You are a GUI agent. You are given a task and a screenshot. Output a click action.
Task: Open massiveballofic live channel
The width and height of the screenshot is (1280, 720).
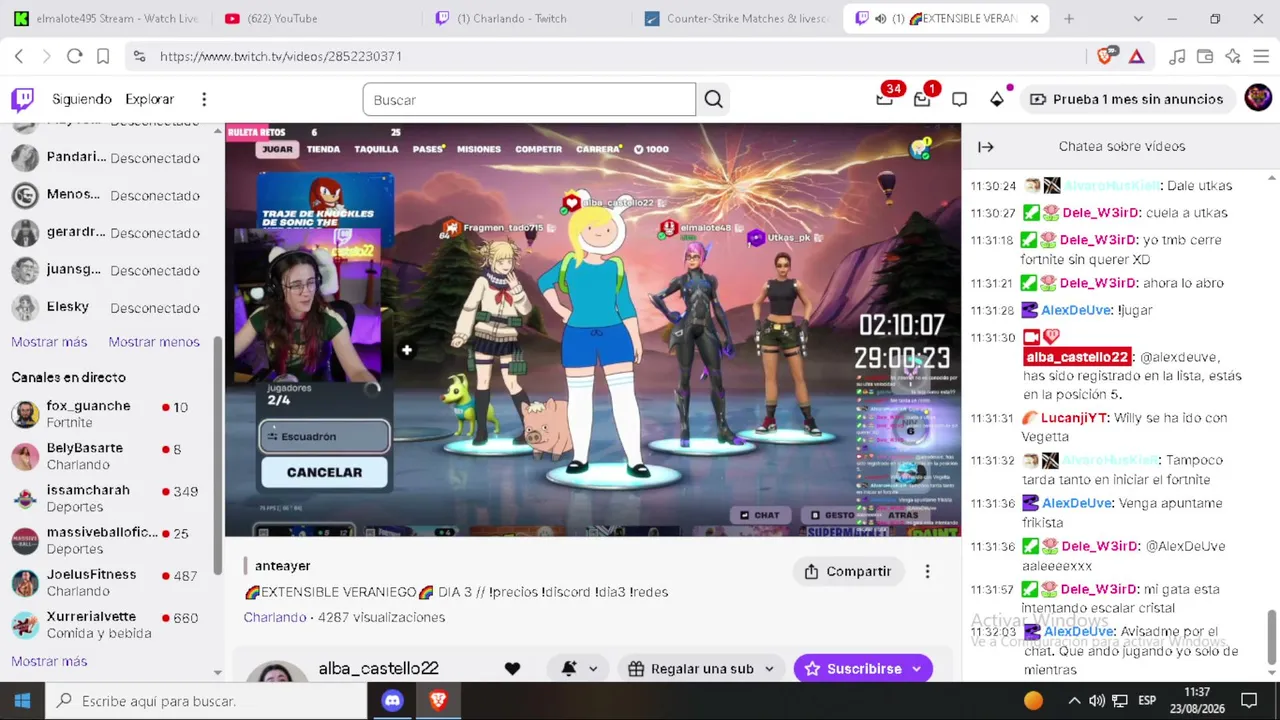pyautogui.click(x=112, y=540)
